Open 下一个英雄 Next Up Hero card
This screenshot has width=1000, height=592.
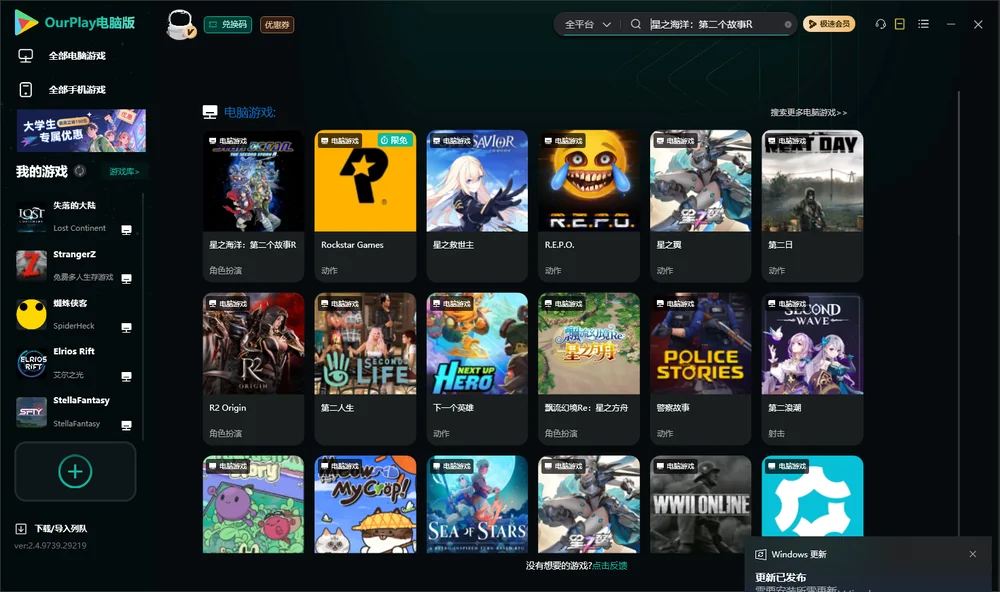click(477, 369)
